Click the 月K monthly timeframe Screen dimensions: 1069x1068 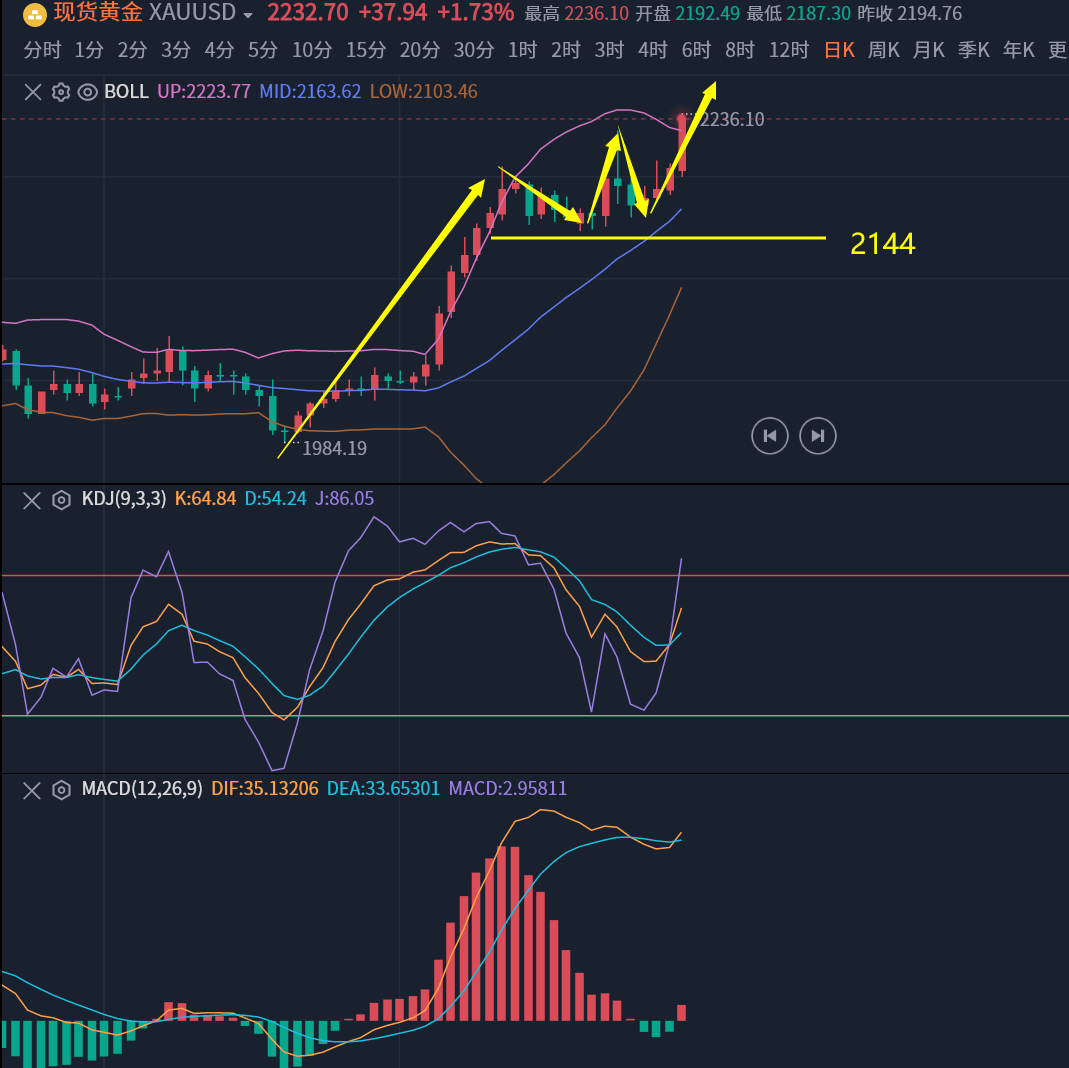coord(929,50)
